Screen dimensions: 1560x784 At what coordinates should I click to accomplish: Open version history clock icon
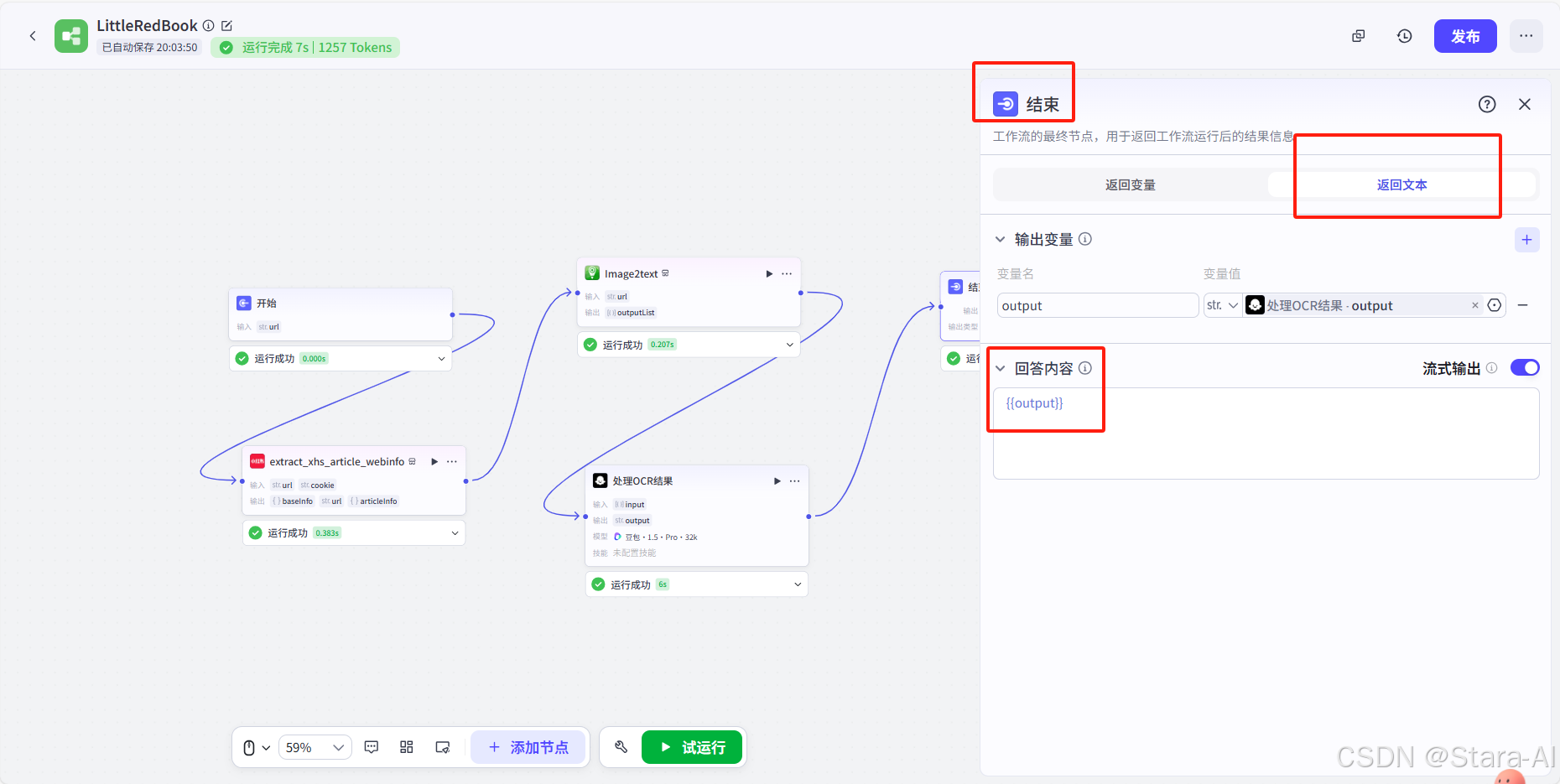tap(1405, 36)
